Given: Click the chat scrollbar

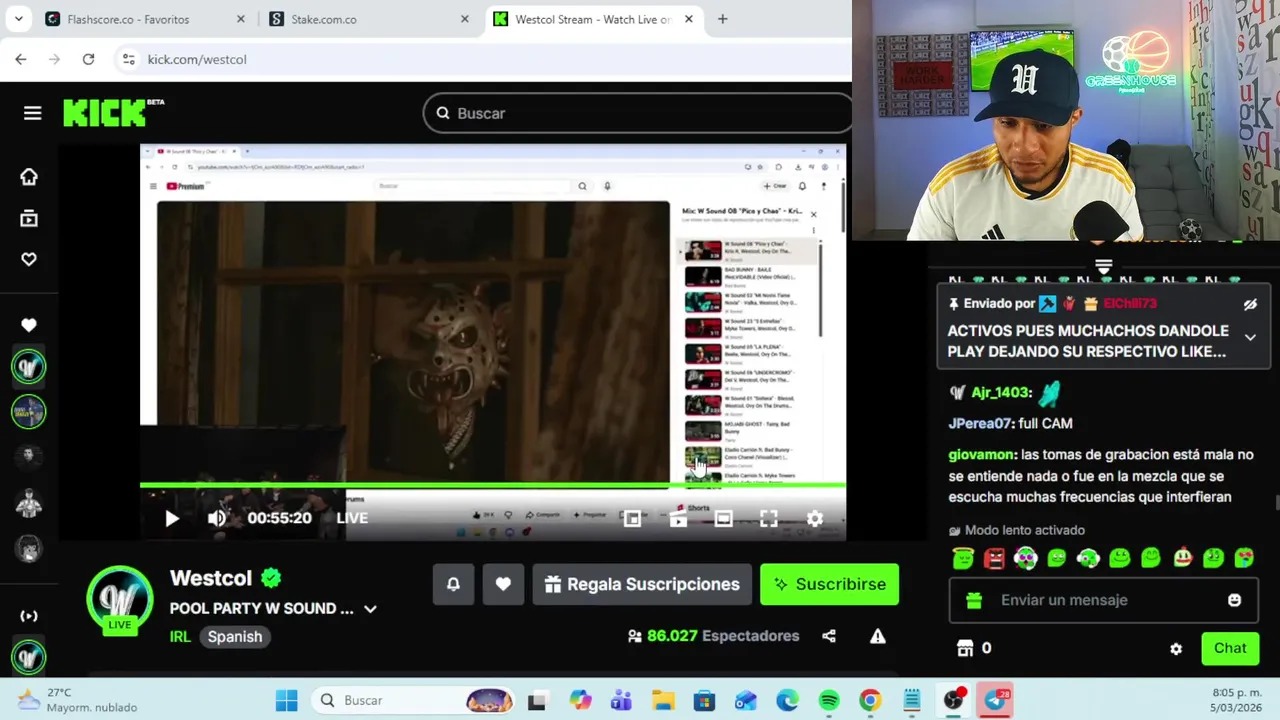Looking at the screenshot, I should tap(1276, 503).
